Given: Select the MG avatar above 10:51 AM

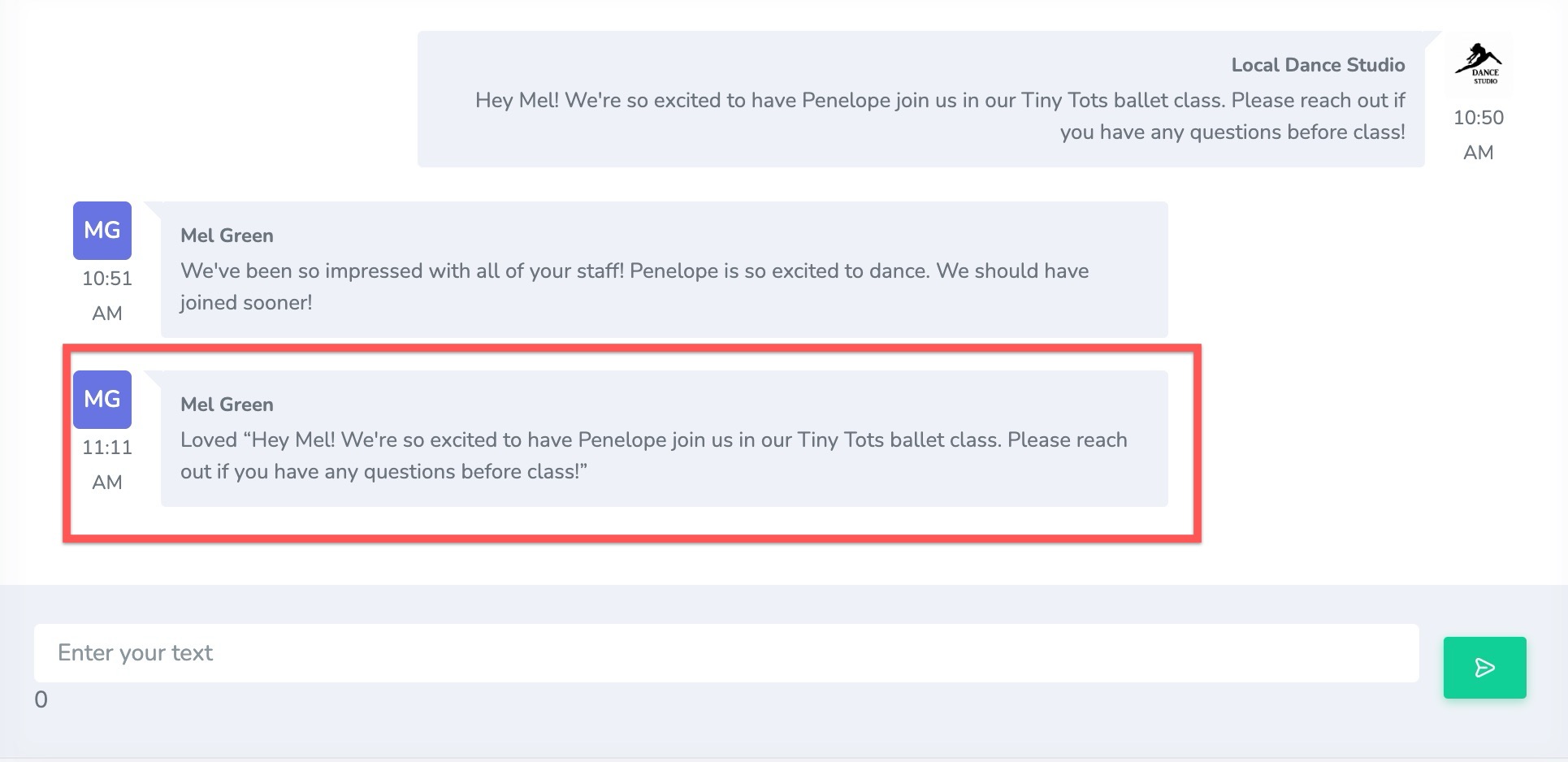Looking at the screenshot, I should 102,231.
